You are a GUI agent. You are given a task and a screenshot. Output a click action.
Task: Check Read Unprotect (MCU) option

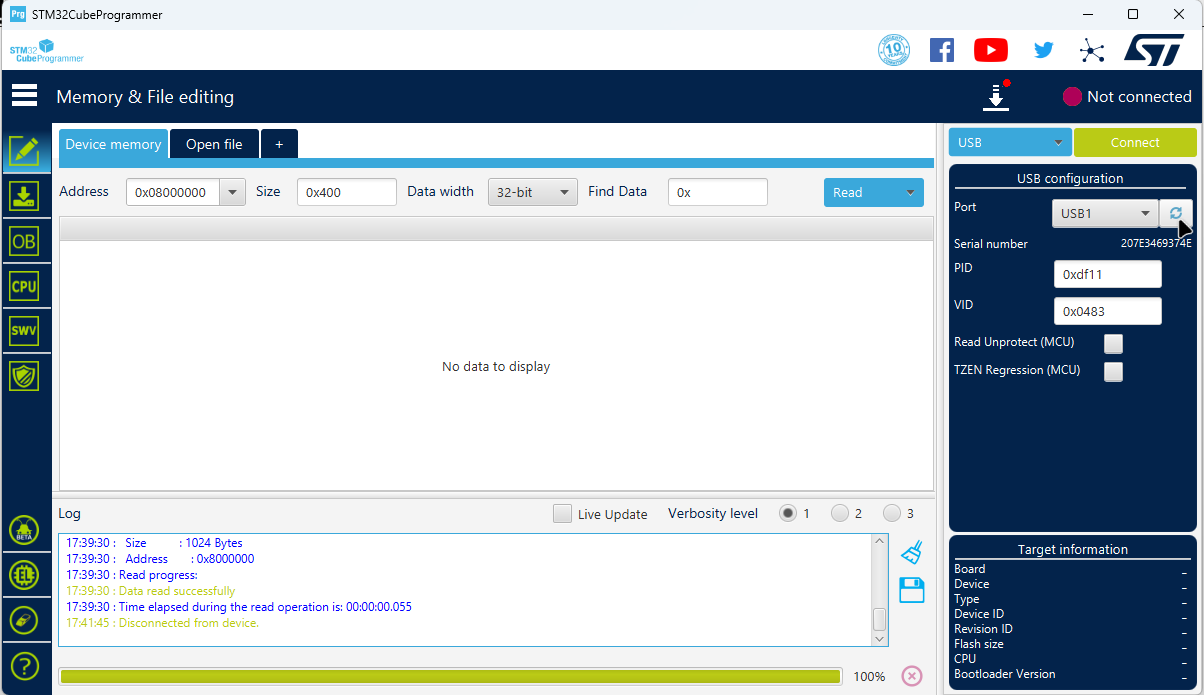(1113, 343)
